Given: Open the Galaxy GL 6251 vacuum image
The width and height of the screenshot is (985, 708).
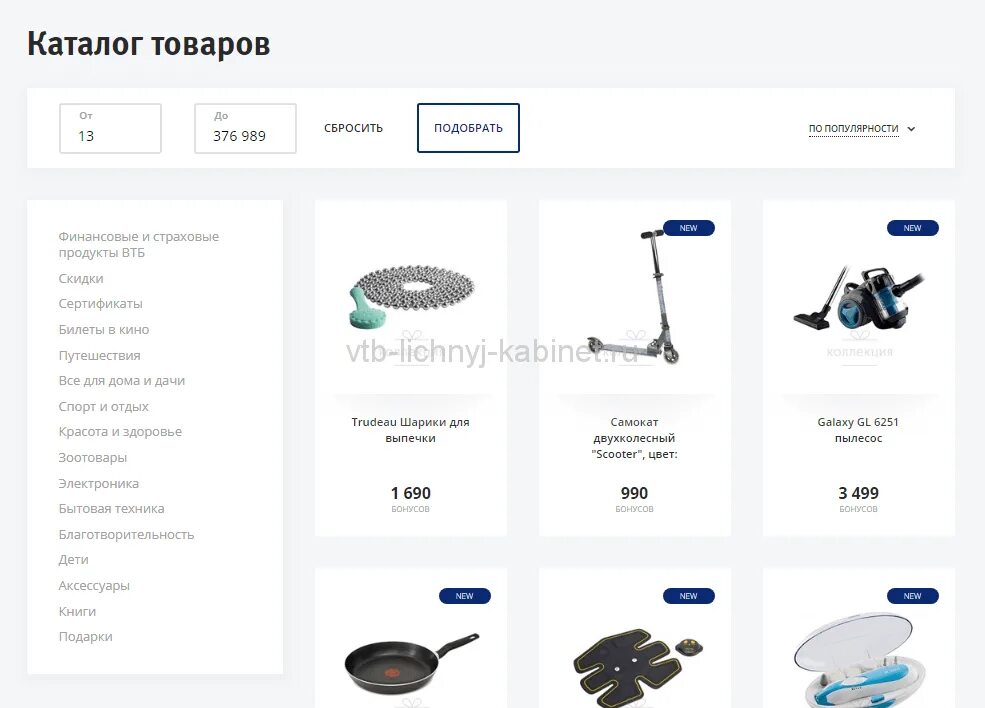Looking at the screenshot, I should (858, 297).
